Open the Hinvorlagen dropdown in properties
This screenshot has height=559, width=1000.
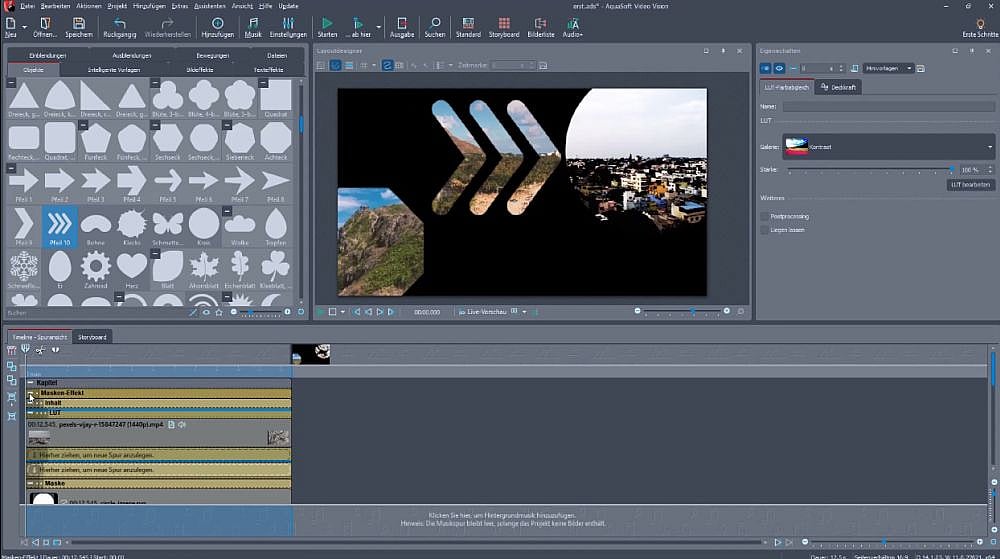tap(889, 68)
